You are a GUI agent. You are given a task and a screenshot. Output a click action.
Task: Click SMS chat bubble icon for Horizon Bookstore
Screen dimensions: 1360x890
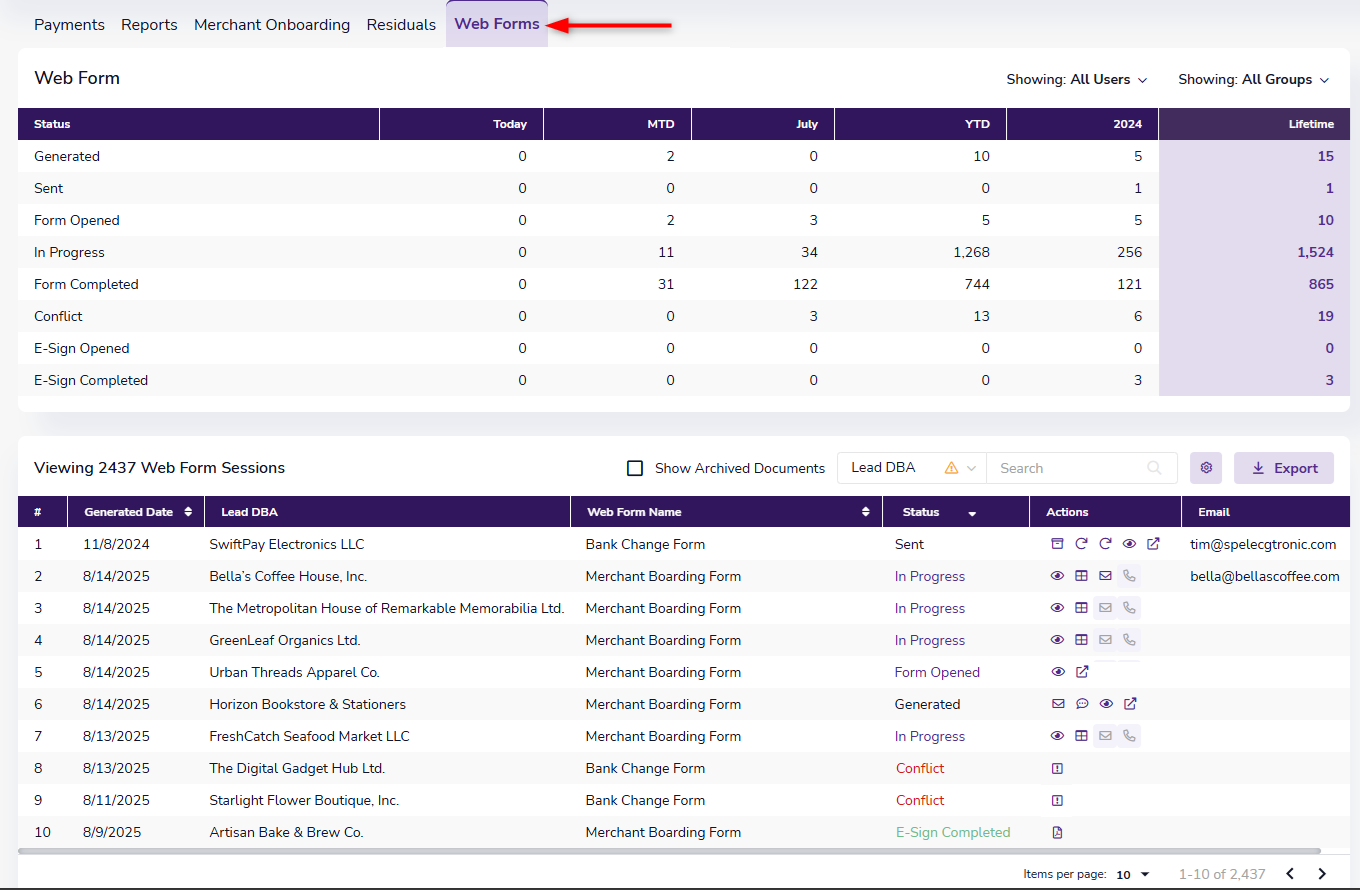click(1082, 704)
